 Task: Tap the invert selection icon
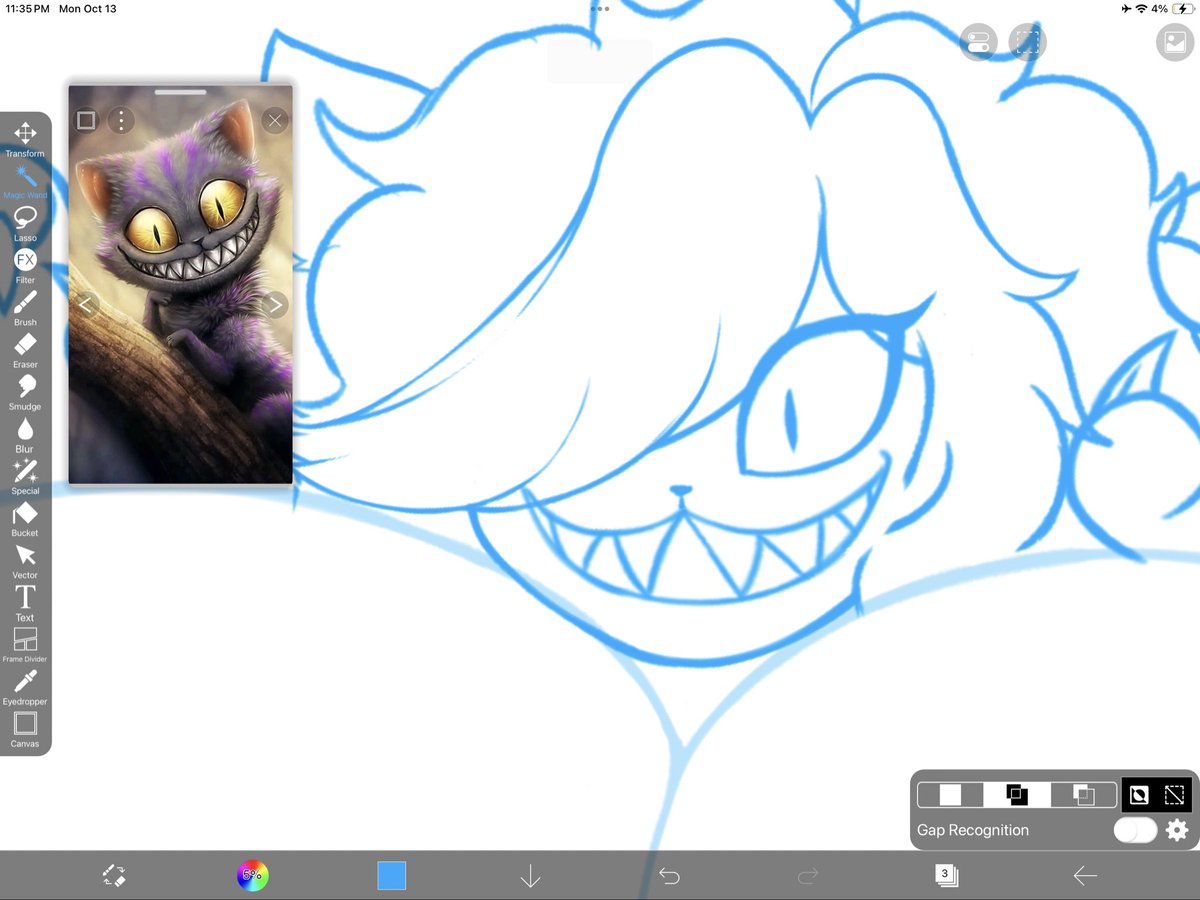tap(1139, 795)
